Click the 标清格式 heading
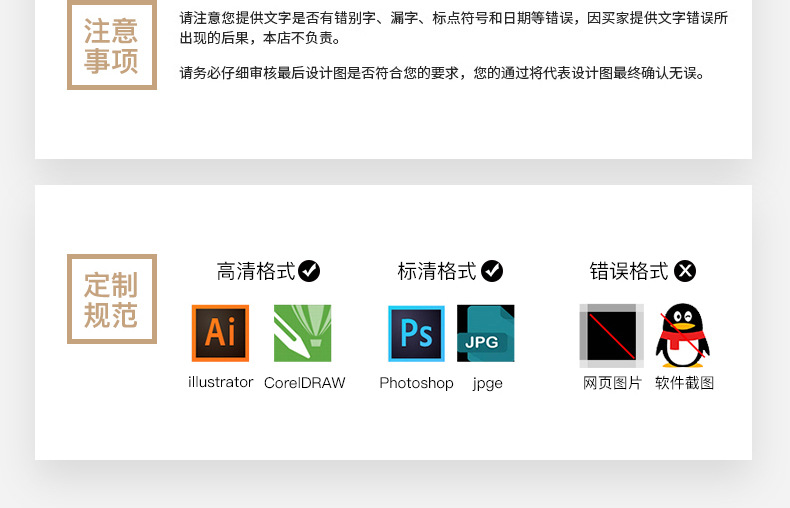The image size is (790, 508). point(437,271)
